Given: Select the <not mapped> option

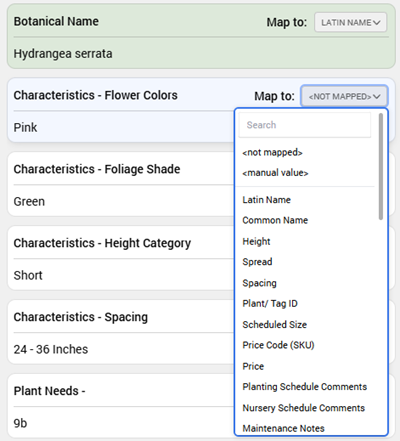Looking at the screenshot, I should tap(272, 152).
